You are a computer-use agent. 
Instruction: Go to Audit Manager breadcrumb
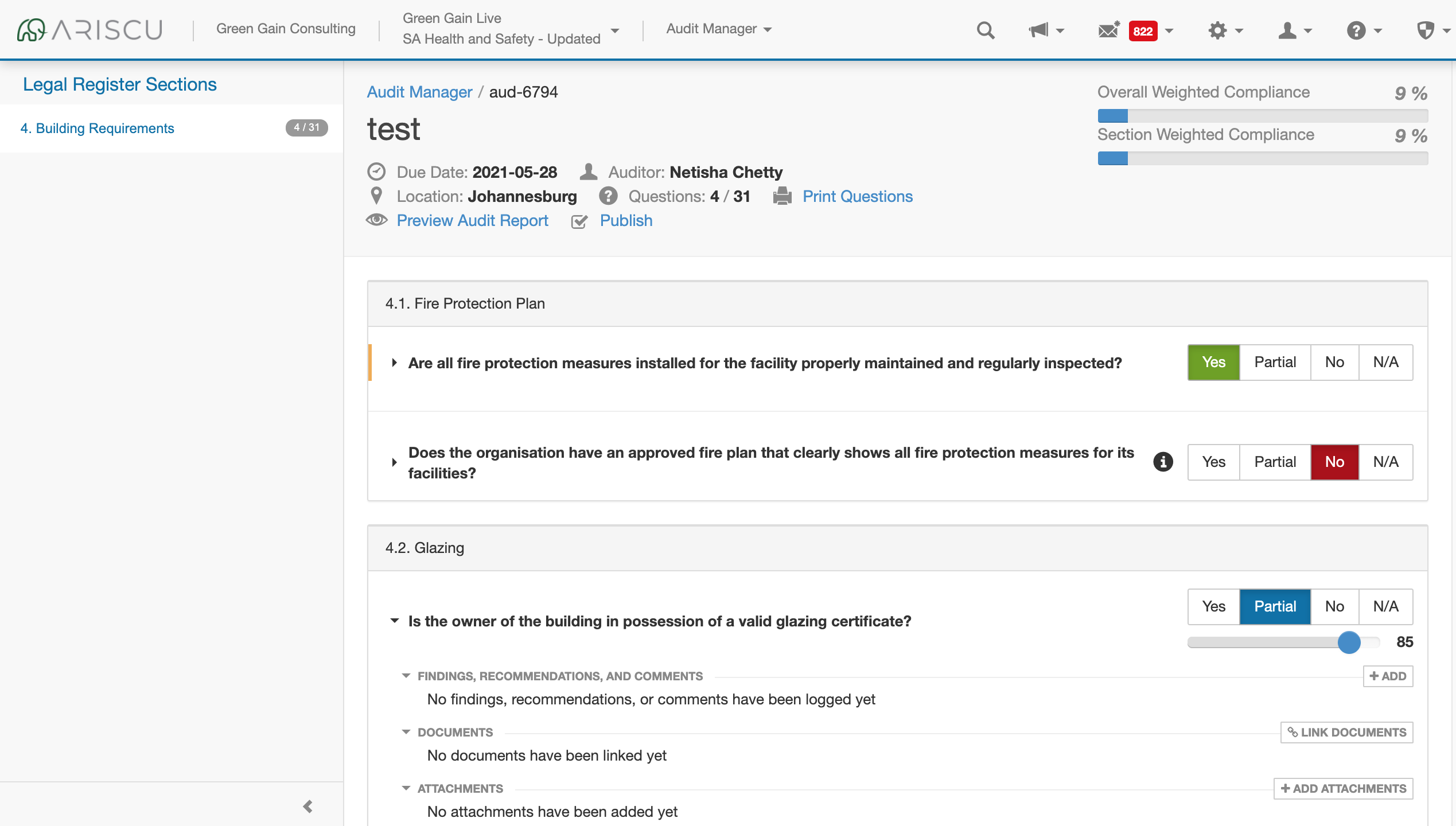click(x=419, y=92)
